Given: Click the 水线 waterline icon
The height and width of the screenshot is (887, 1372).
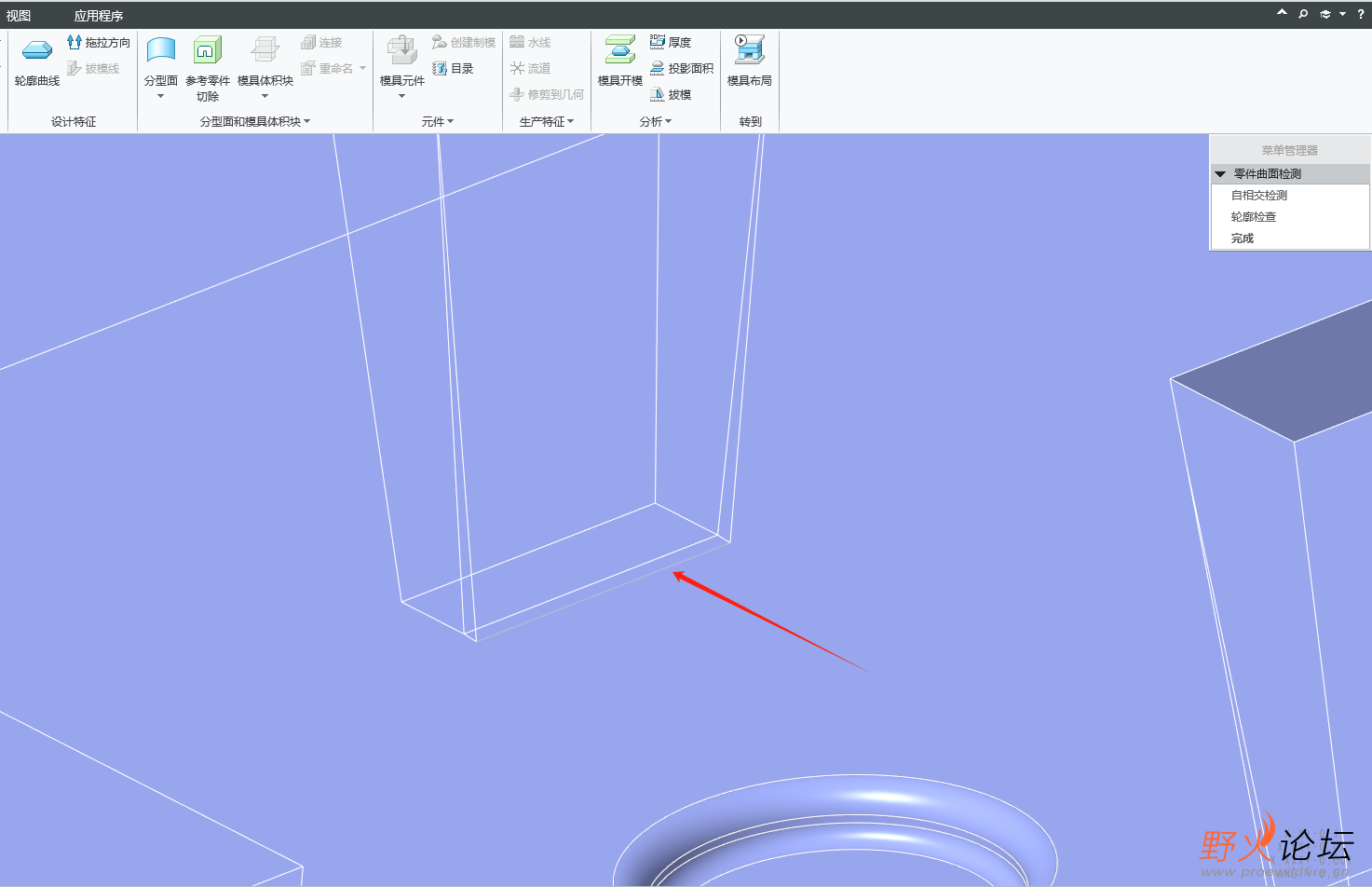Looking at the screenshot, I should (x=517, y=42).
